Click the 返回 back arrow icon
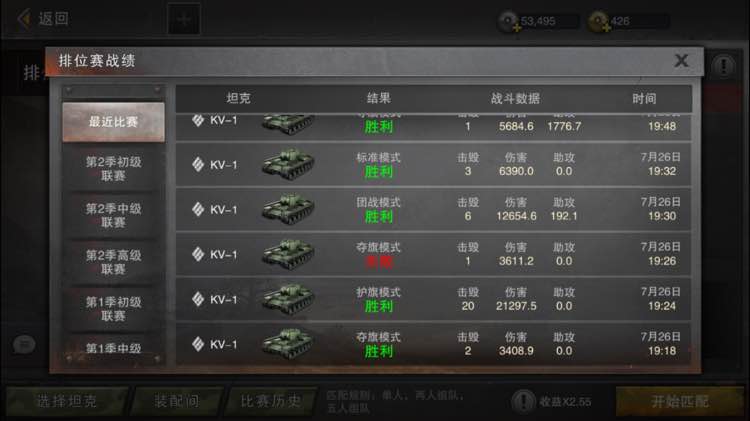Image resolution: width=750 pixels, height=421 pixels. click(24, 19)
